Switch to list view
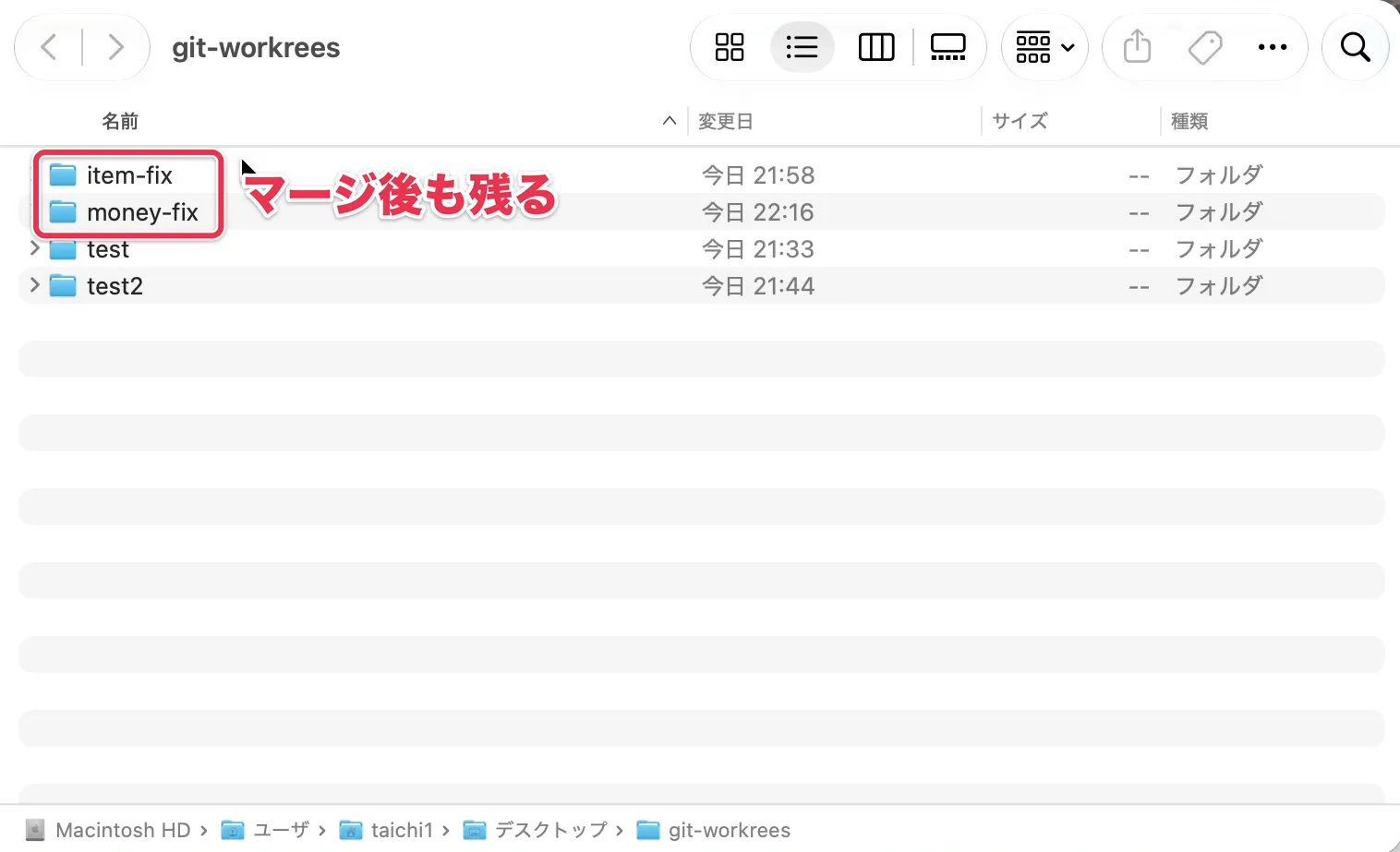This screenshot has width=1400, height=852. [802, 47]
